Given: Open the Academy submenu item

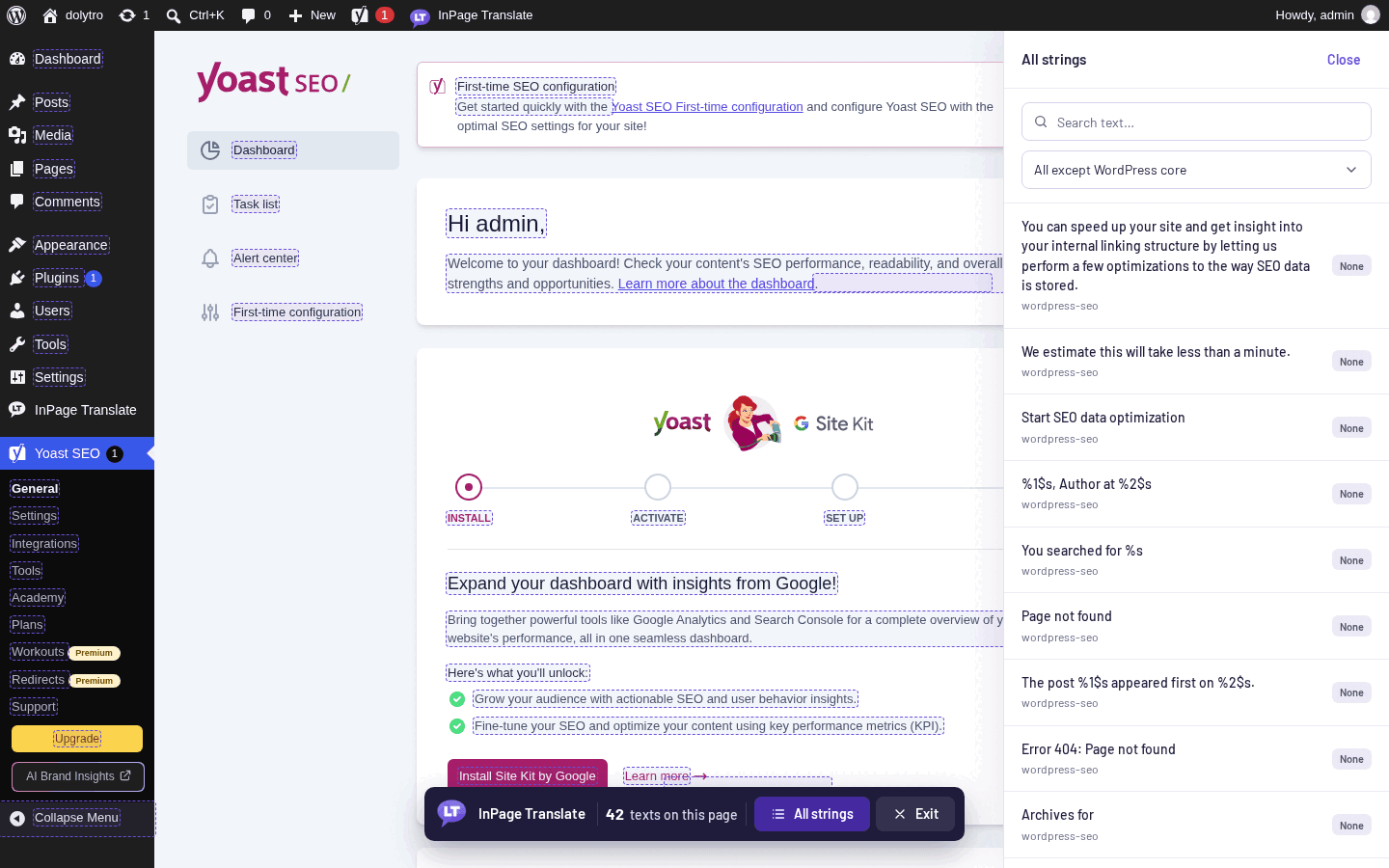Looking at the screenshot, I should pyautogui.click(x=38, y=598).
